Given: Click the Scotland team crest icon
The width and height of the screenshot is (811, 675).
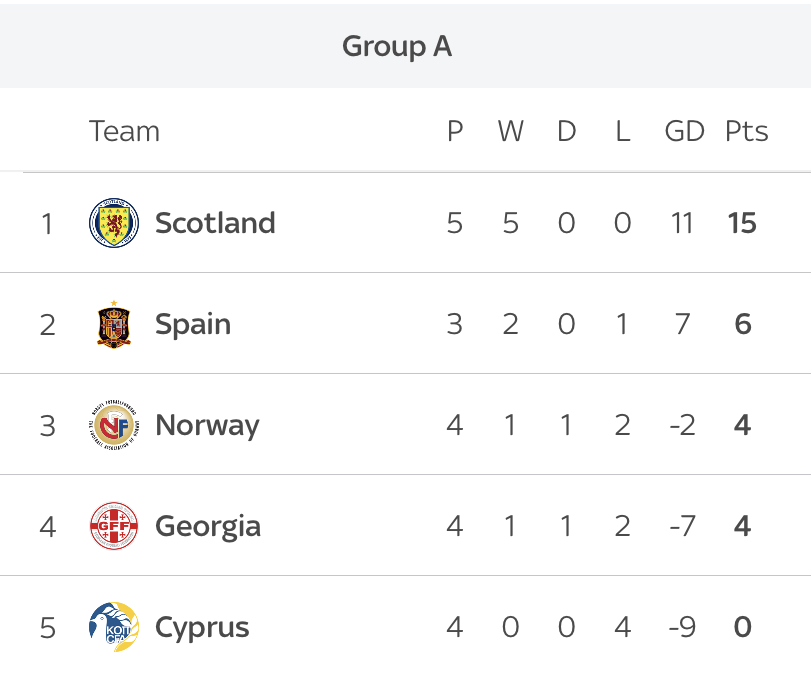Looking at the screenshot, I should coord(114,222).
